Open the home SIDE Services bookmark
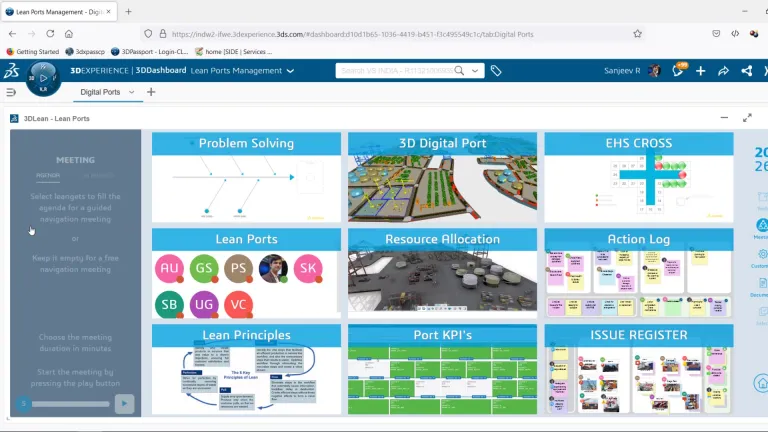This screenshot has width=768, height=432. (233, 51)
